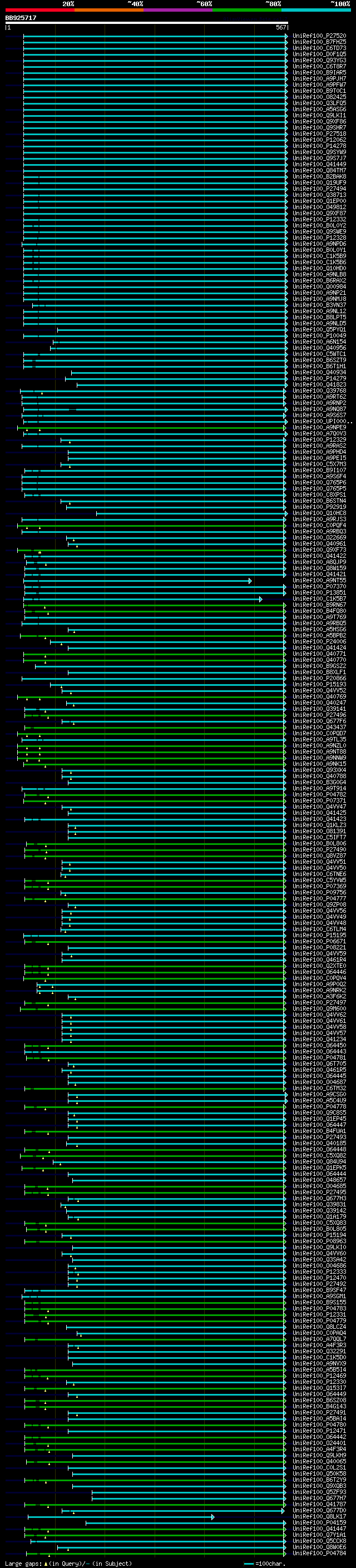Select the UniRef100_P08221 label
Image resolution: width=356 pixels, height=1568 pixels.
pos(319,947)
